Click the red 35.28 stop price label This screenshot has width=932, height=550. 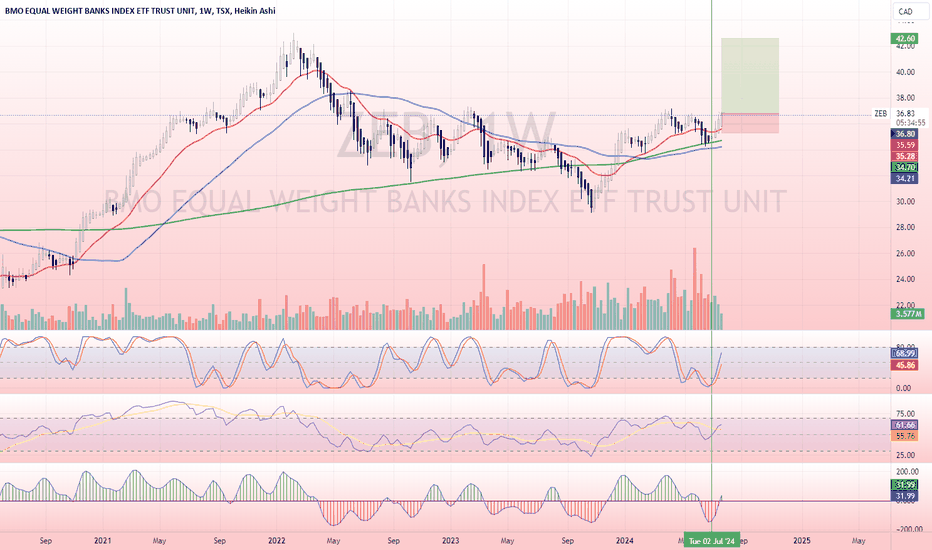coord(905,156)
